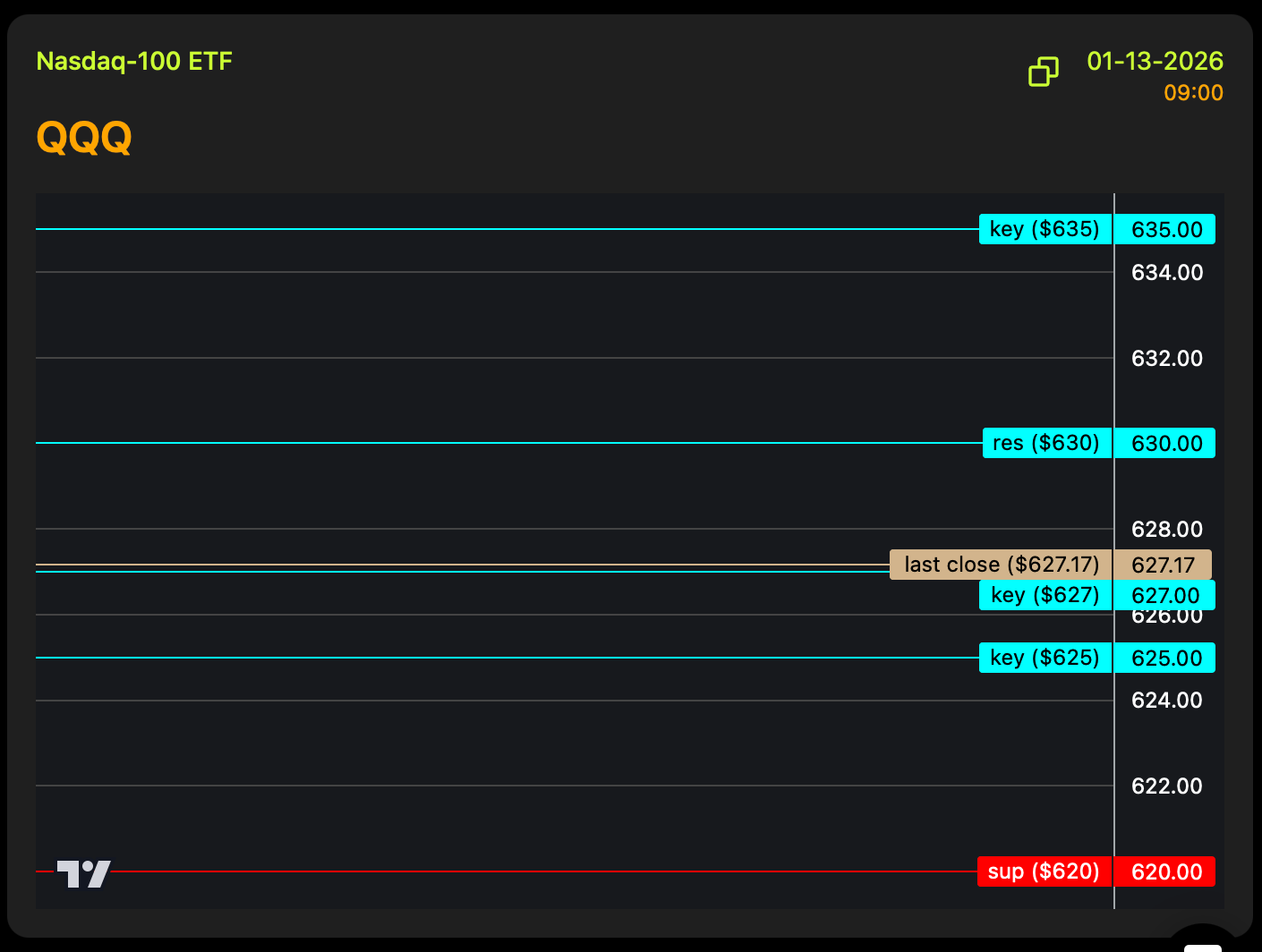Viewport: 1262px width, 952px height.
Task: Click the 09:00 time label
Action: click(x=1193, y=93)
